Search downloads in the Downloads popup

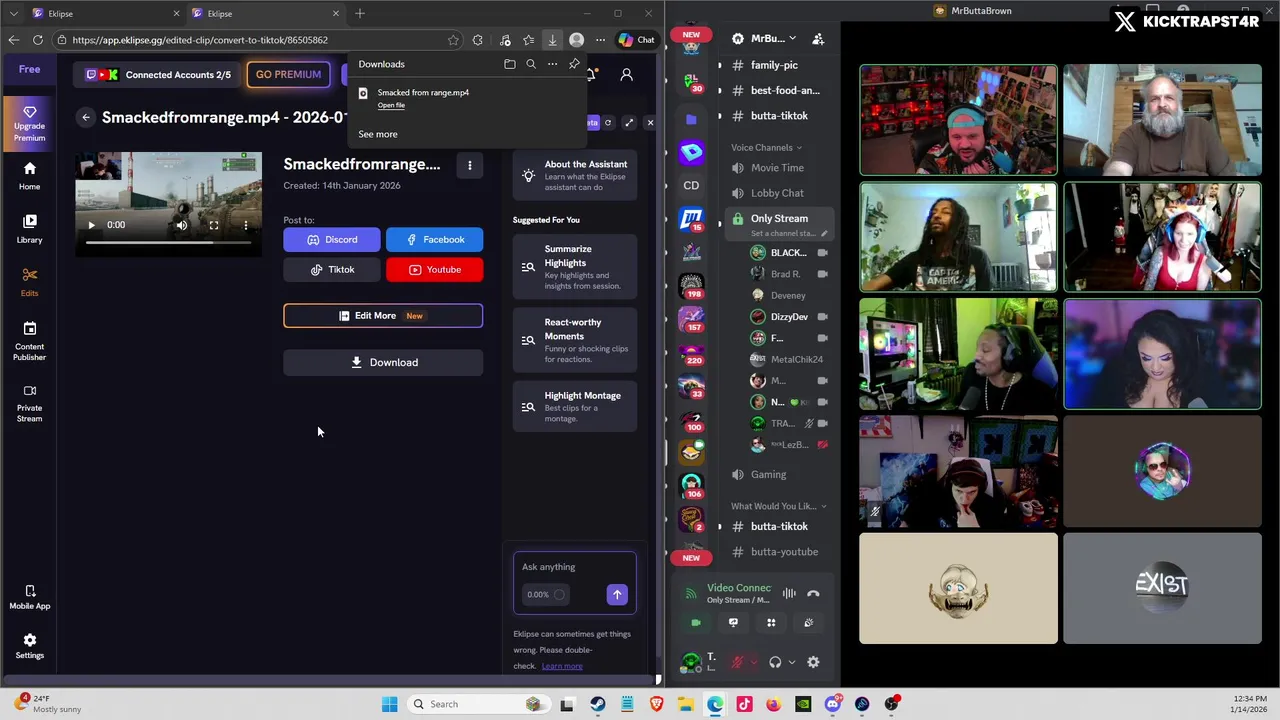coord(531,64)
